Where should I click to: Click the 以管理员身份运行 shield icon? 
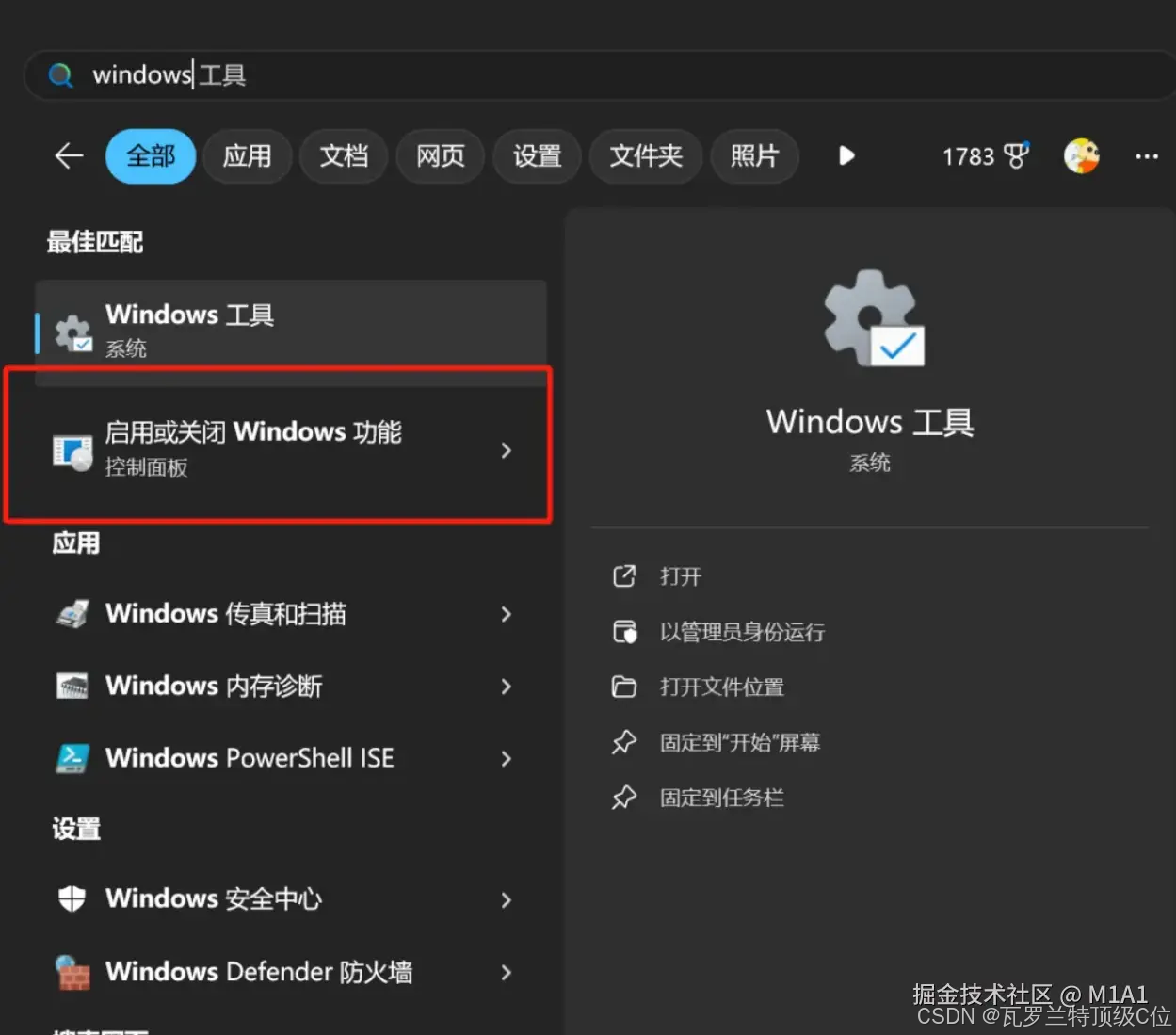click(624, 631)
